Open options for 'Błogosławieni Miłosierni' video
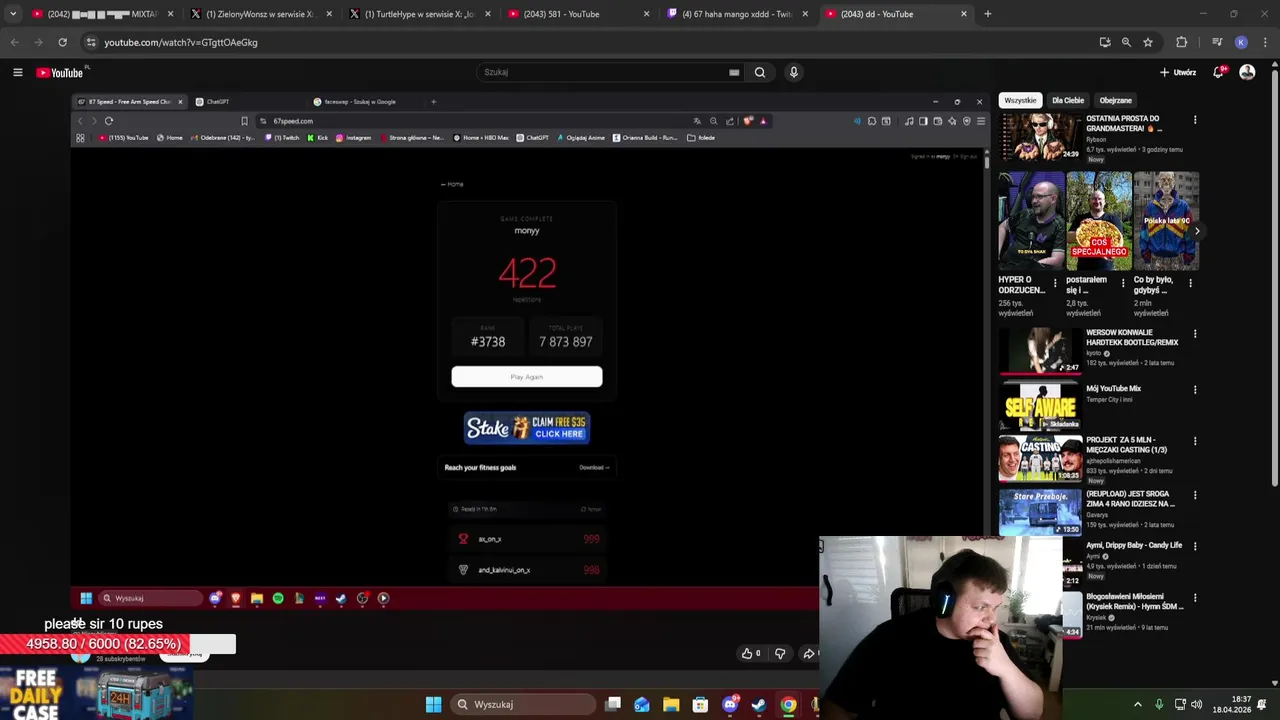This screenshot has height=720, width=1280. pyautogui.click(x=1195, y=598)
